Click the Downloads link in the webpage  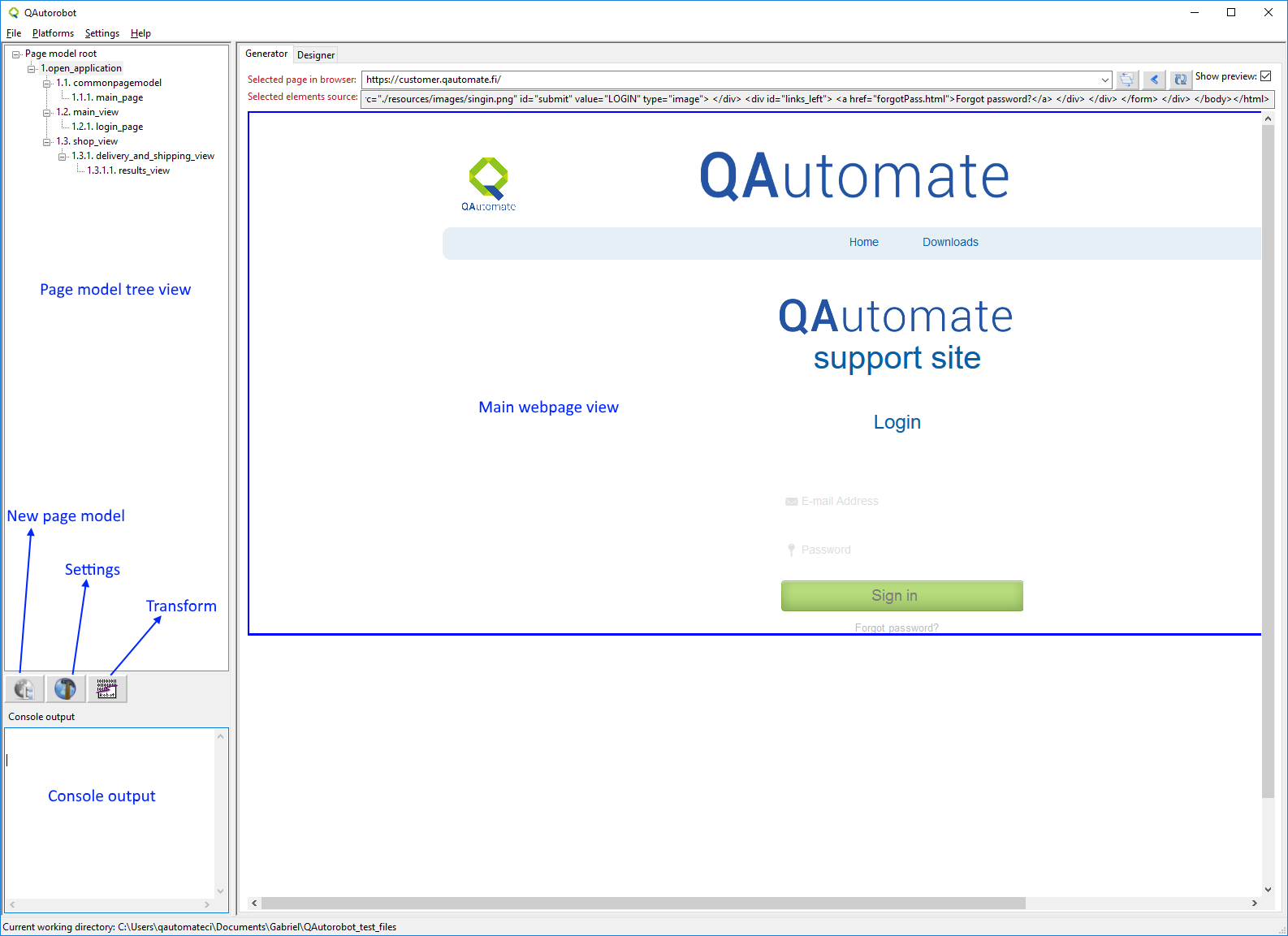(950, 242)
